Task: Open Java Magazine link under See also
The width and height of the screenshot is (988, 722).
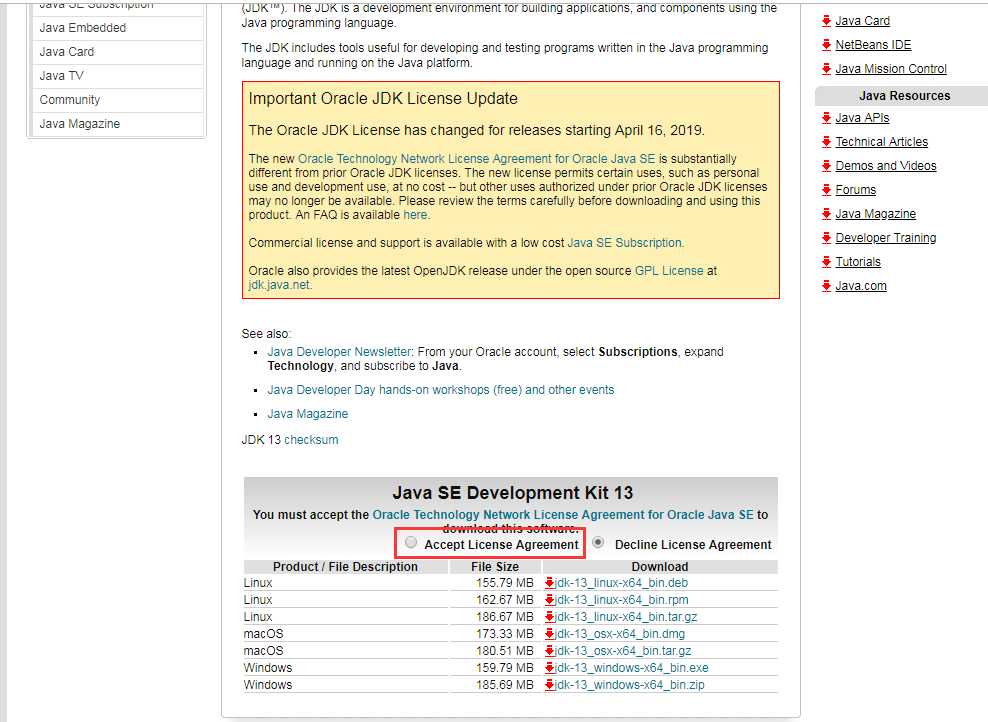Action: coord(307,414)
